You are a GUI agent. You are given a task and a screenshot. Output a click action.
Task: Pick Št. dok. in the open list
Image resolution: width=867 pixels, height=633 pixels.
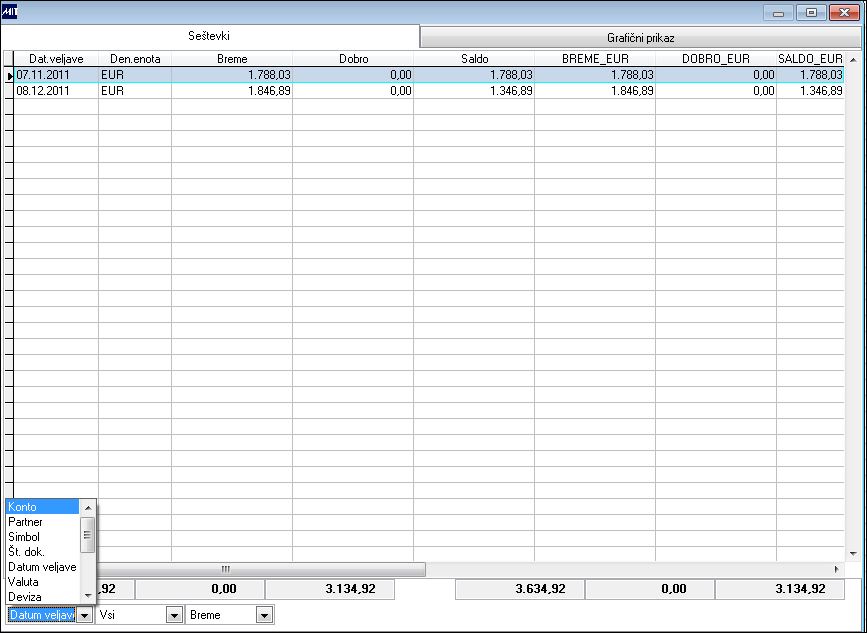click(x=43, y=552)
